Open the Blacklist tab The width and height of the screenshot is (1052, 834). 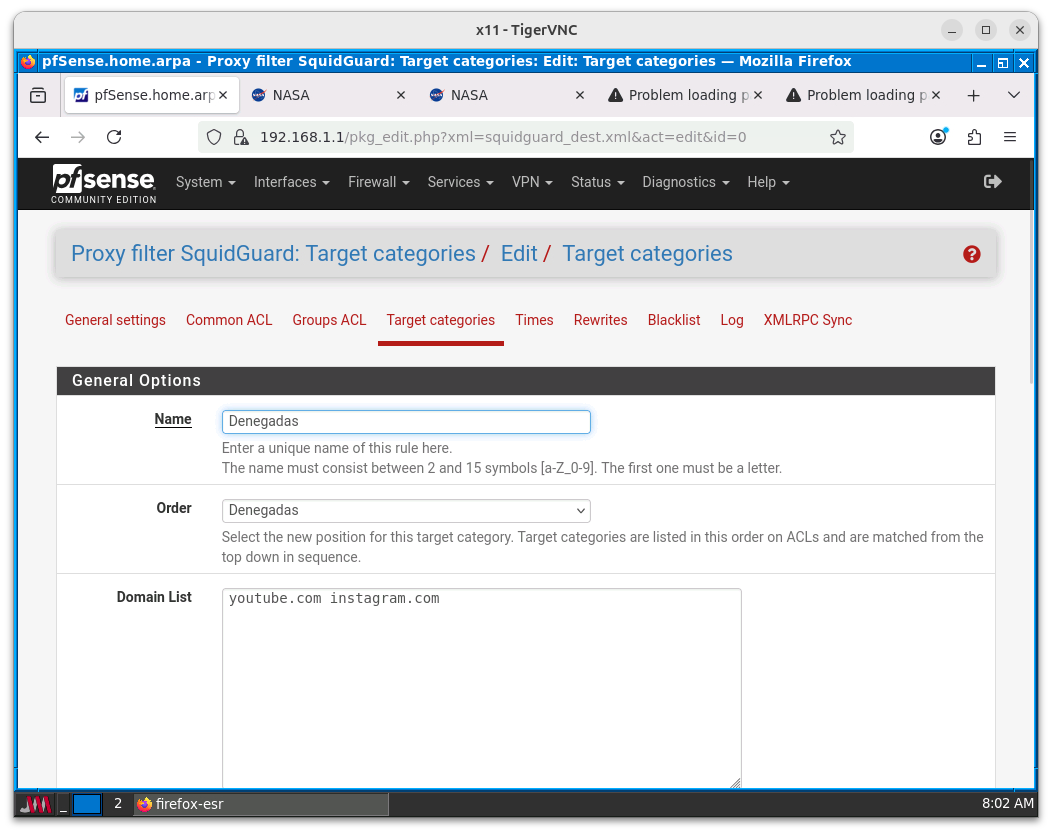pyautogui.click(x=674, y=320)
